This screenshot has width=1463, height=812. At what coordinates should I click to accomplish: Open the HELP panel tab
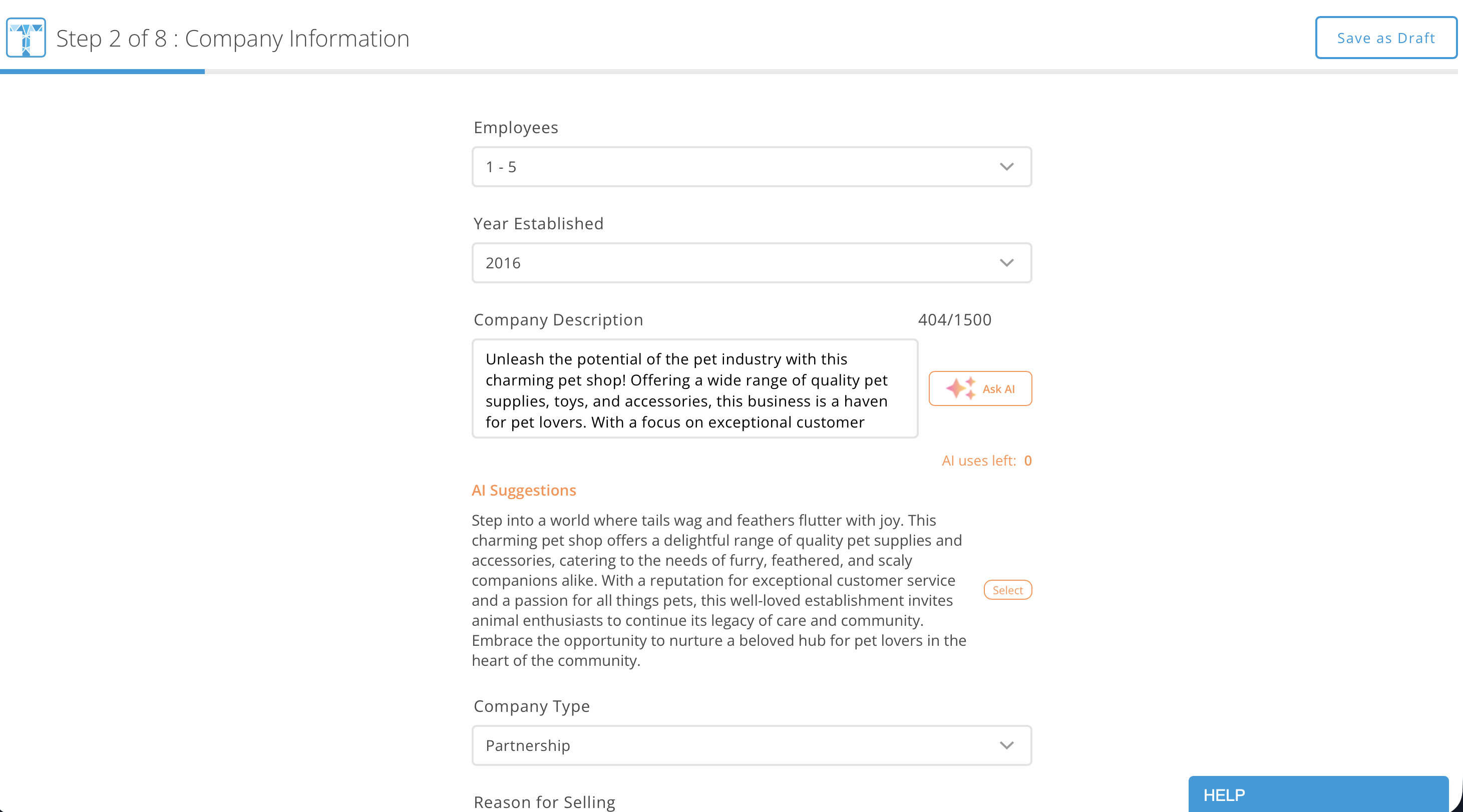click(x=1318, y=794)
